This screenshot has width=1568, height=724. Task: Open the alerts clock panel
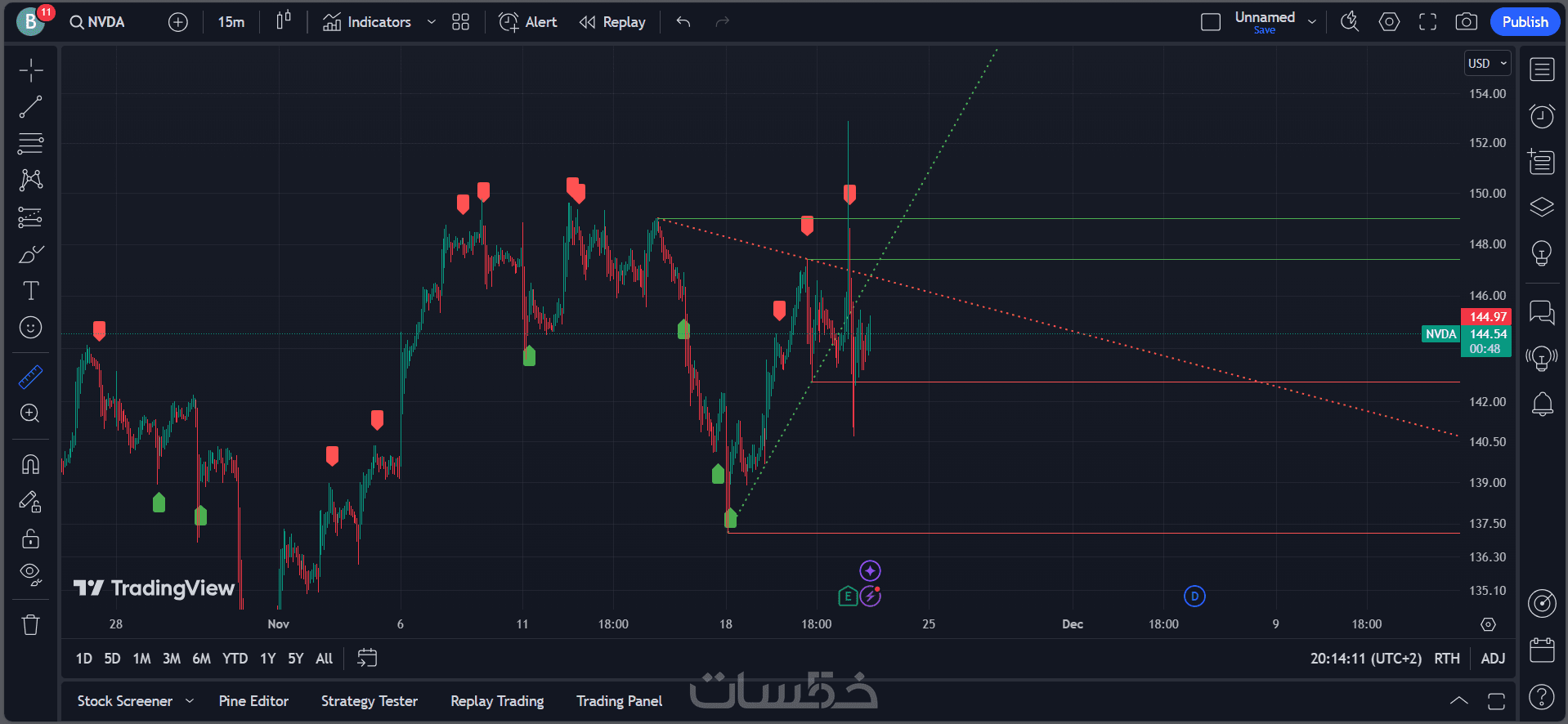click(x=1542, y=116)
